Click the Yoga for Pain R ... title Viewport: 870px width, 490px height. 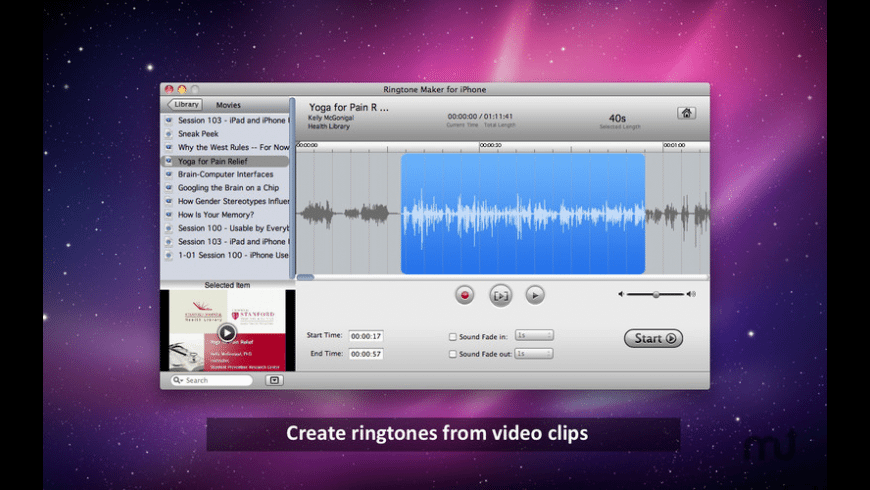[348, 108]
